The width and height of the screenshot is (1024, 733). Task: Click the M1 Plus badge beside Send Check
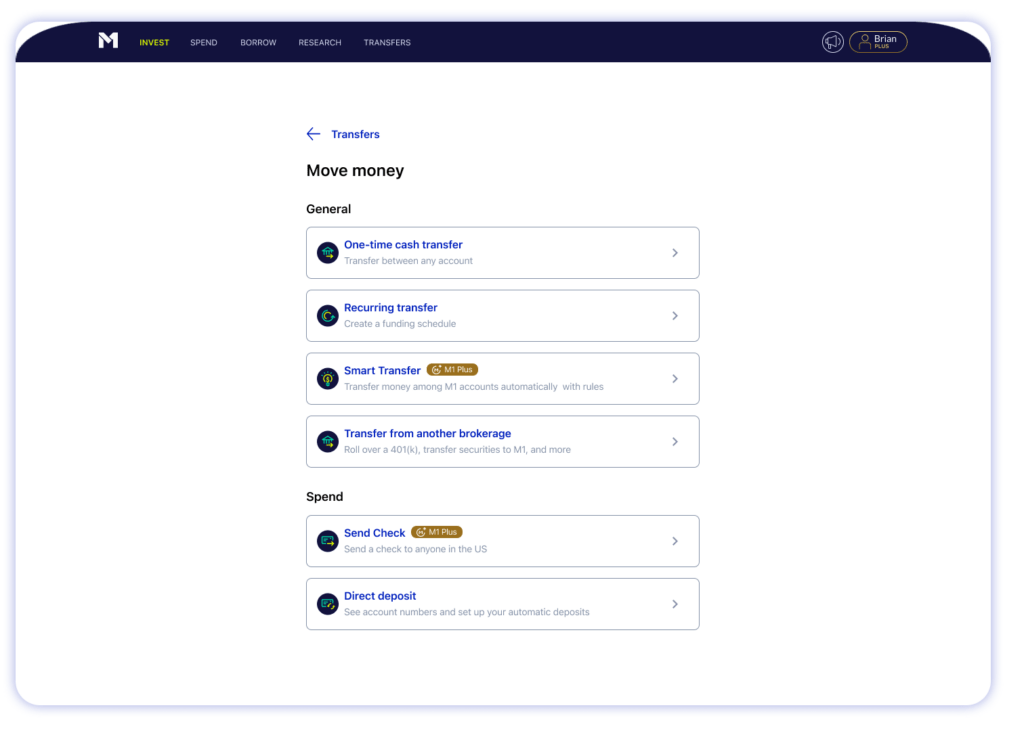pyautogui.click(x=437, y=532)
